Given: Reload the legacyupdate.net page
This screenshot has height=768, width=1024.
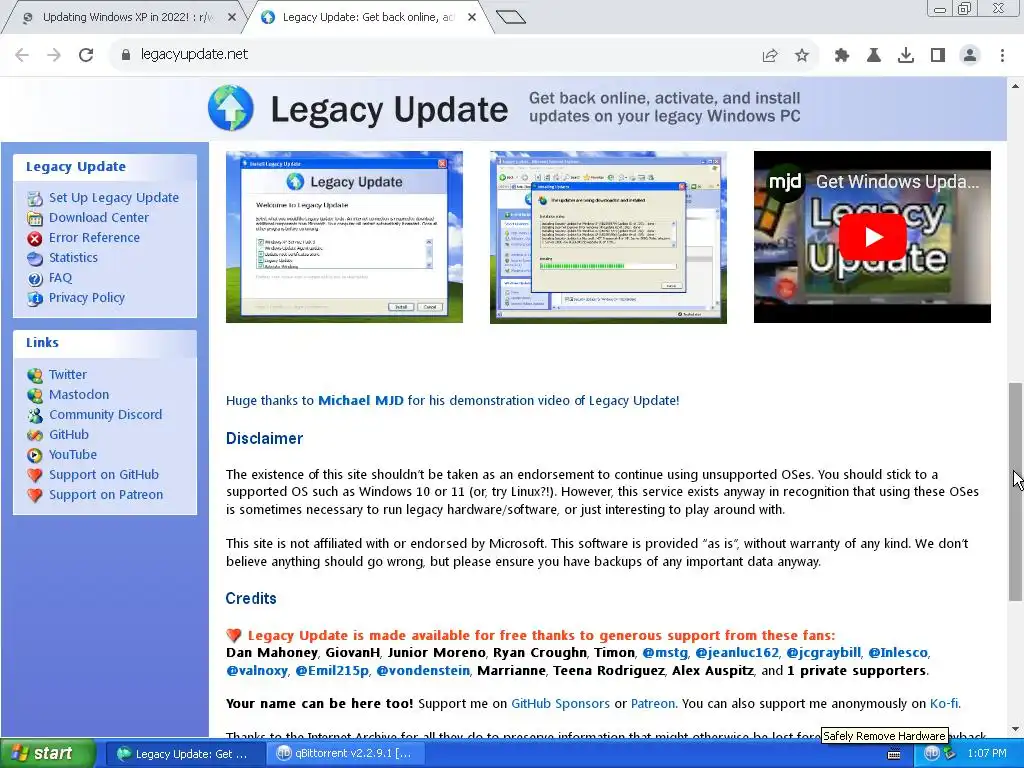Looking at the screenshot, I should pyautogui.click(x=86, y=55).
